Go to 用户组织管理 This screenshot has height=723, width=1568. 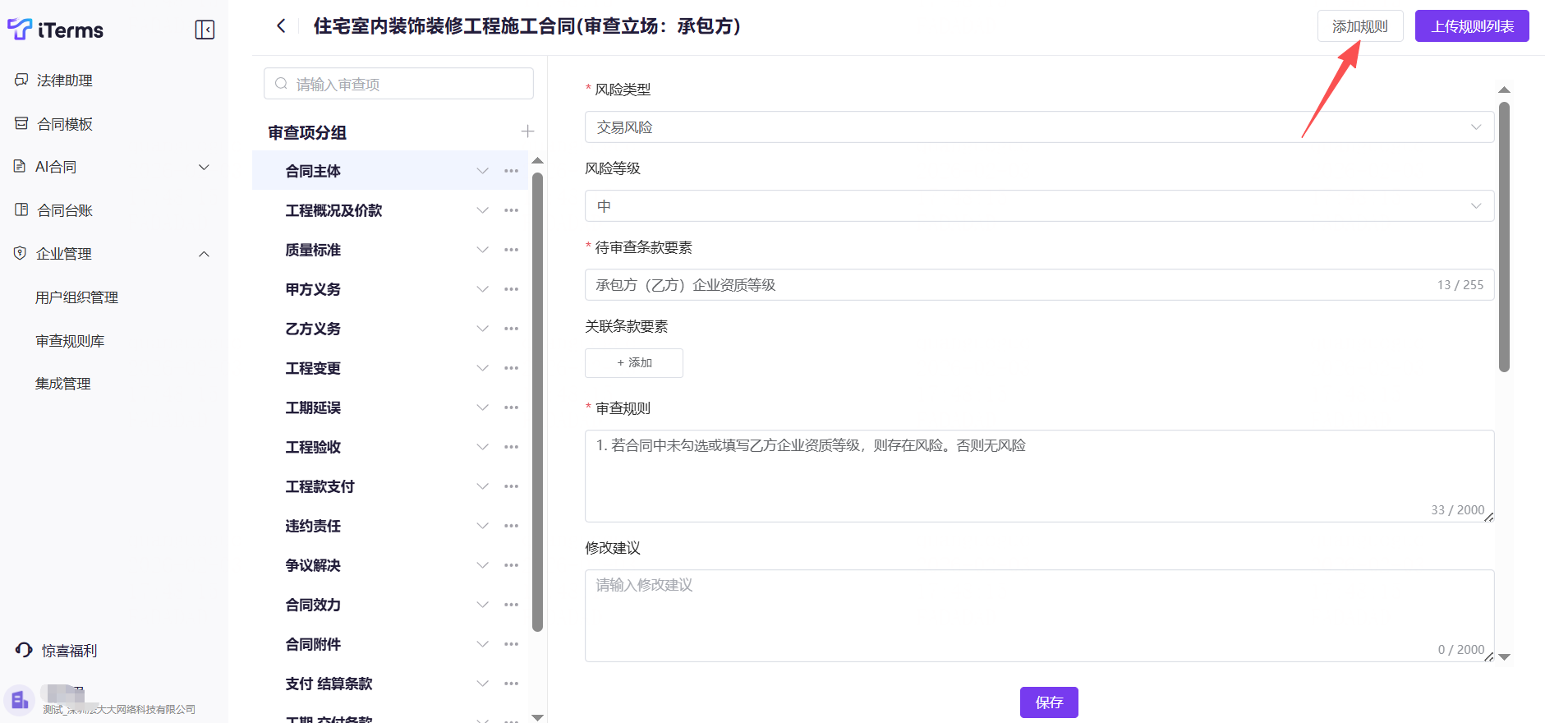pyautogui.click(x=76, y=297)
